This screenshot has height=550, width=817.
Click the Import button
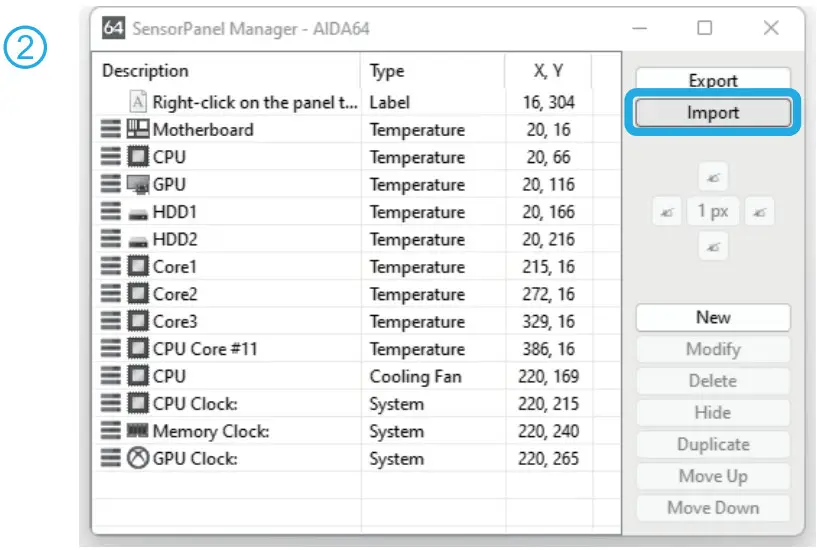pyautogui.click(x=712, y=113)
